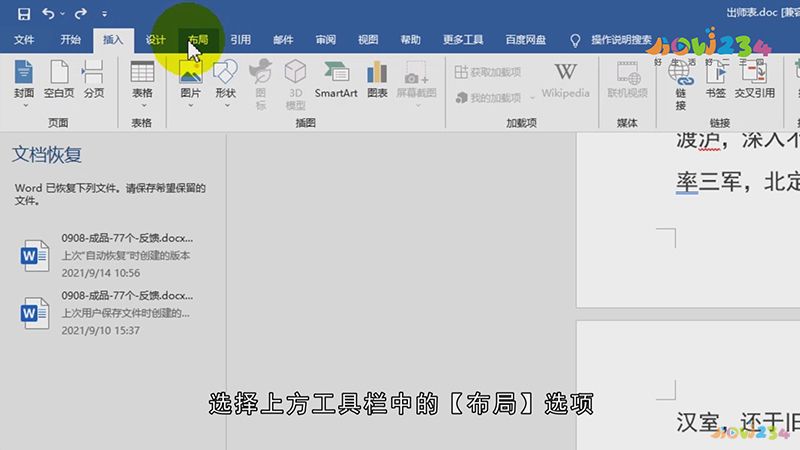800x450 pixels.
Task: Click the 文档恢复 pane heading
Action: click(x=47, y=155)
